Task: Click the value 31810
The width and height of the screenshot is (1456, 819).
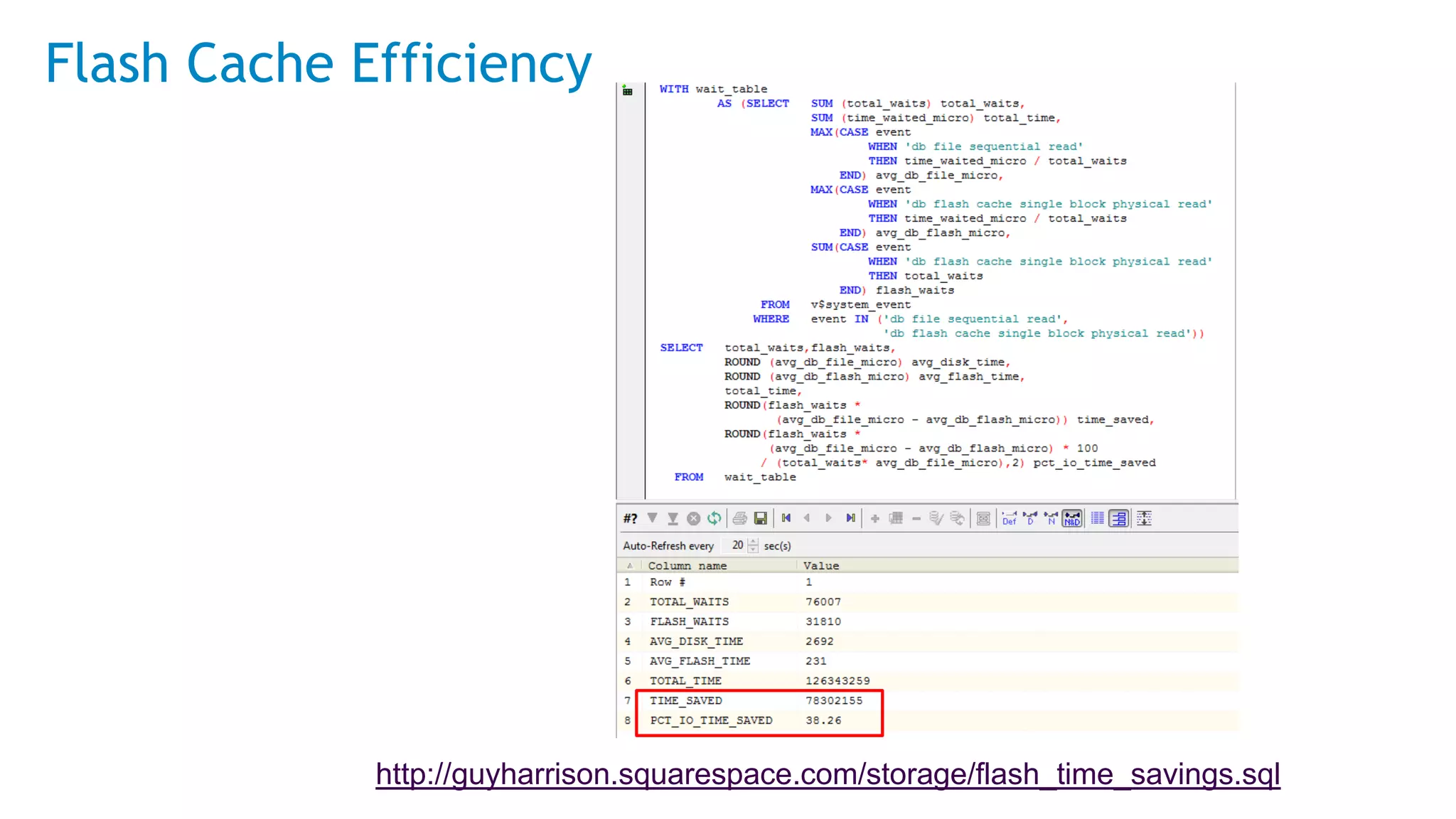Action: (823, 622)
